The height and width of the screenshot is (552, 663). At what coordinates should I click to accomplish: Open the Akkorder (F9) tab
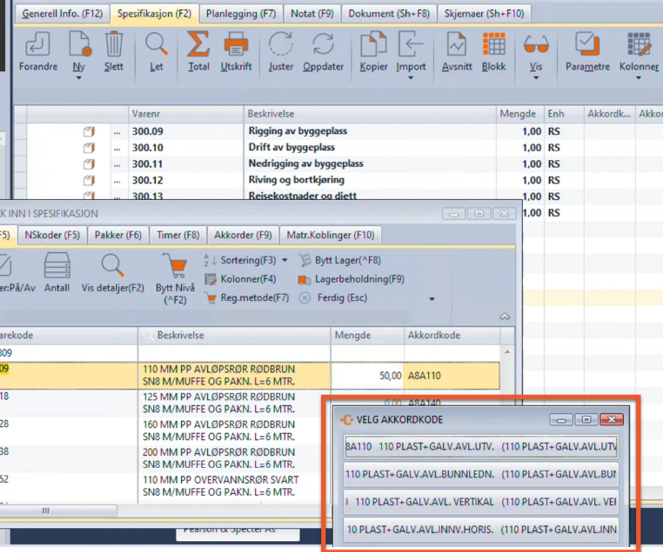[243, 235]
